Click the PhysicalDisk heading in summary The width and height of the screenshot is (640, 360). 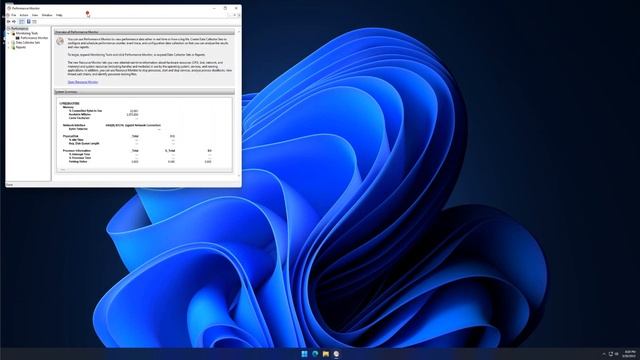tap(71, 136)
